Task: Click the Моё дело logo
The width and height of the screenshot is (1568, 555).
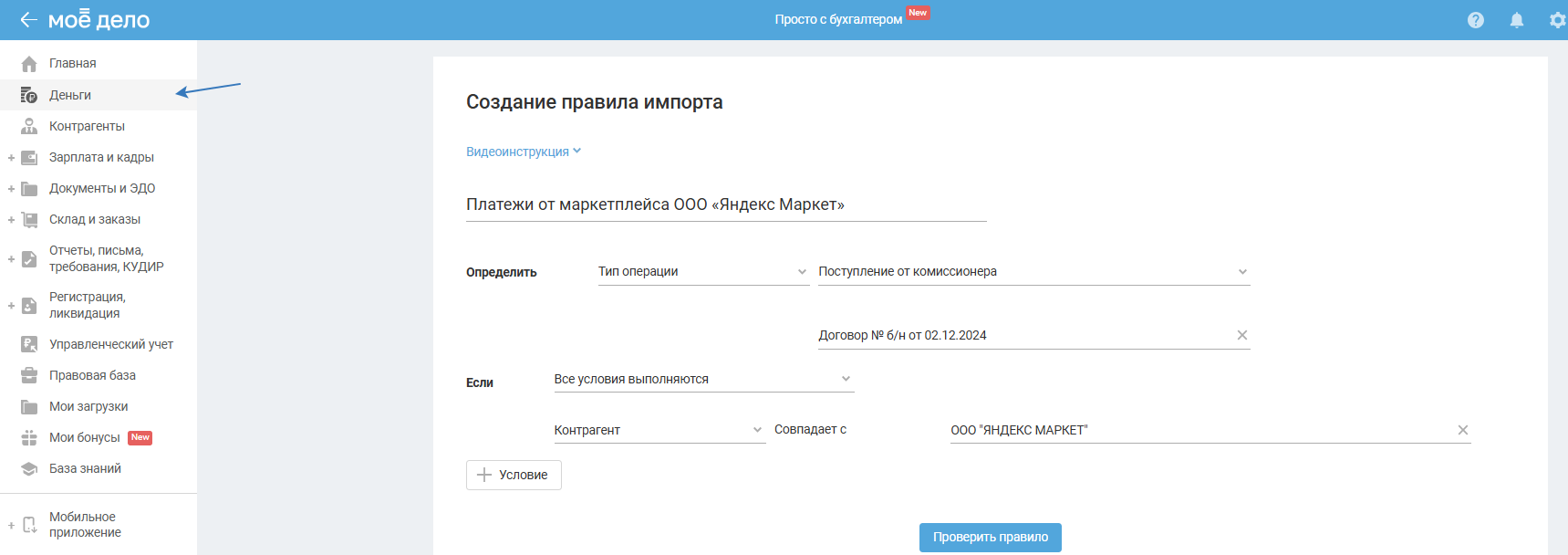Action: [x=99, y=19]
